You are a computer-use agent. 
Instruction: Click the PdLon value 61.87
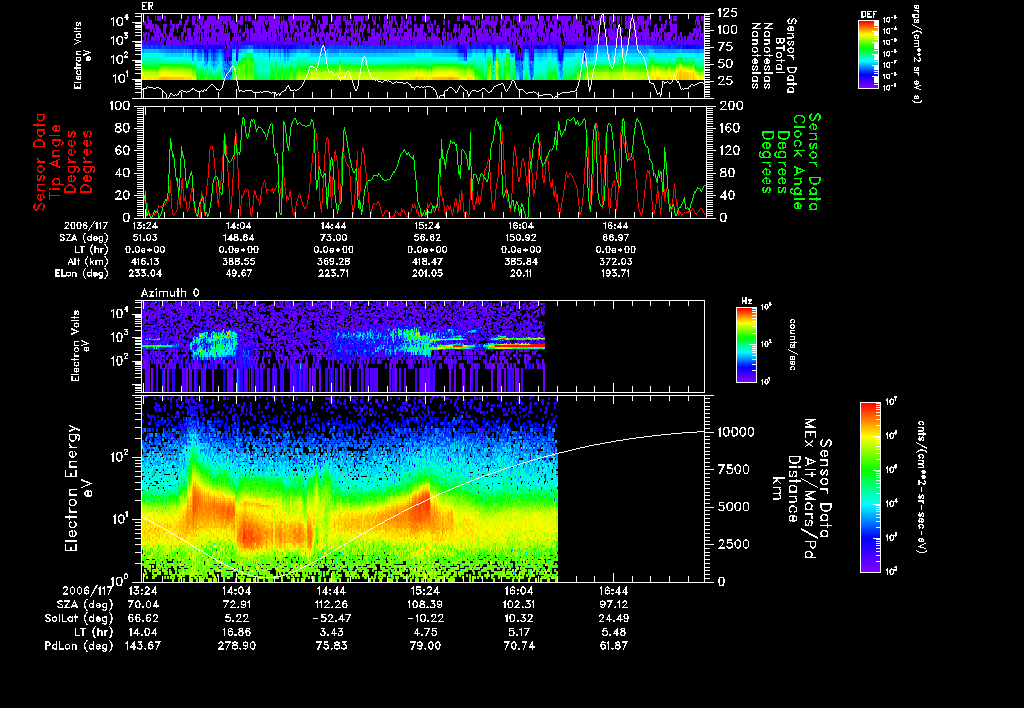pos(613,646)
